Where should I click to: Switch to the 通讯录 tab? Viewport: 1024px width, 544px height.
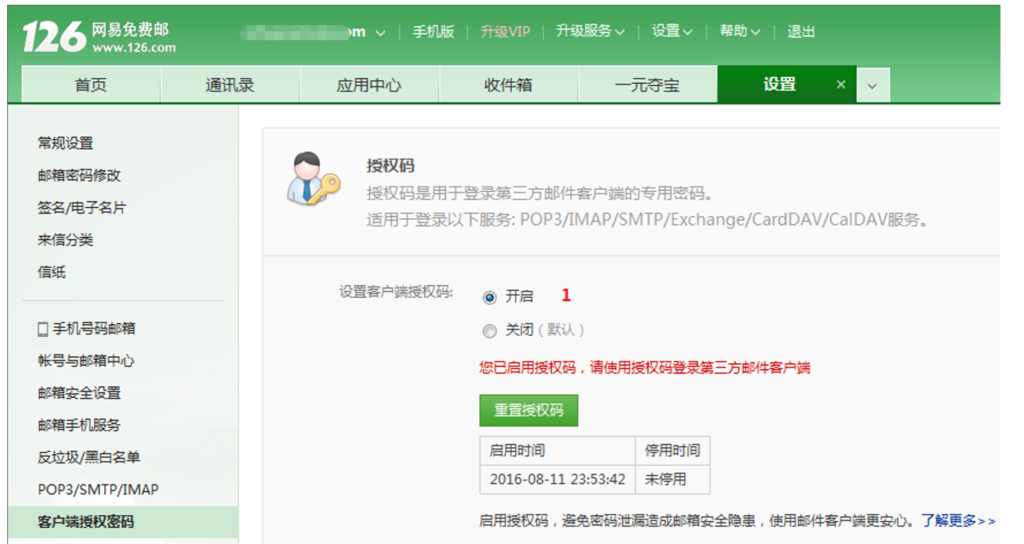(x=230, y=85)
